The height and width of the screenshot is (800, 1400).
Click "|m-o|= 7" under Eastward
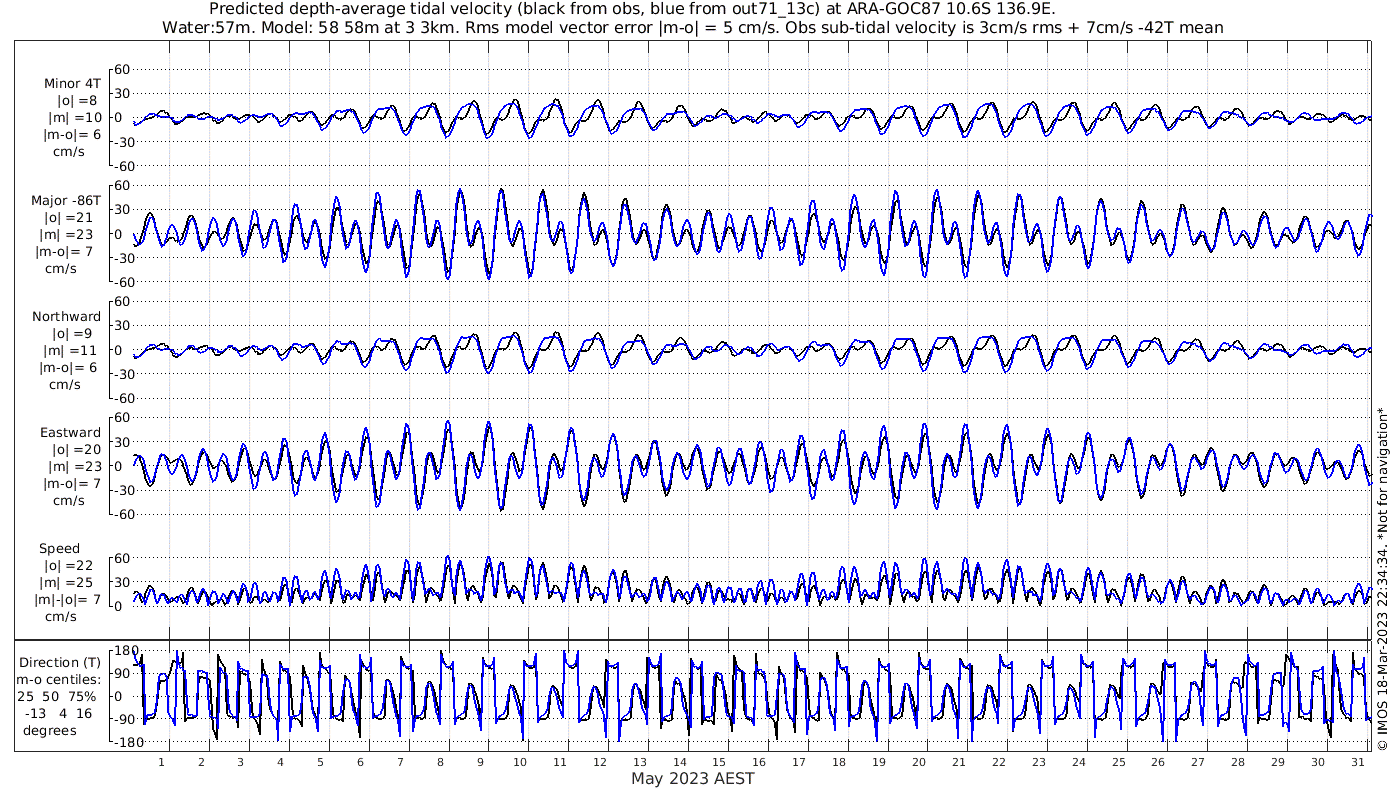70,483
